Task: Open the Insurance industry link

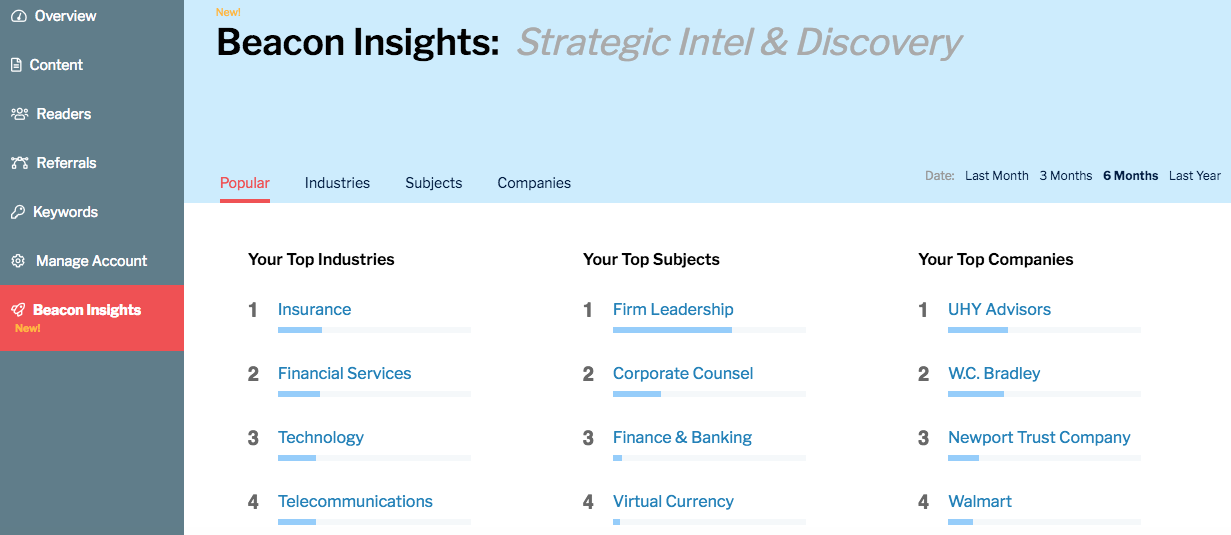Action: click(314, 310)
